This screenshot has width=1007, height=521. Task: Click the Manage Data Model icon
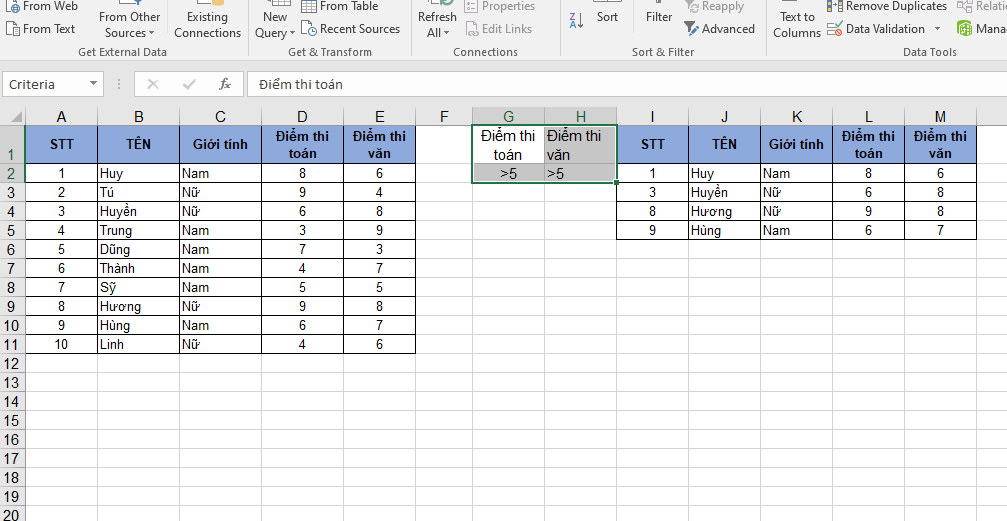tap(964, 29)
